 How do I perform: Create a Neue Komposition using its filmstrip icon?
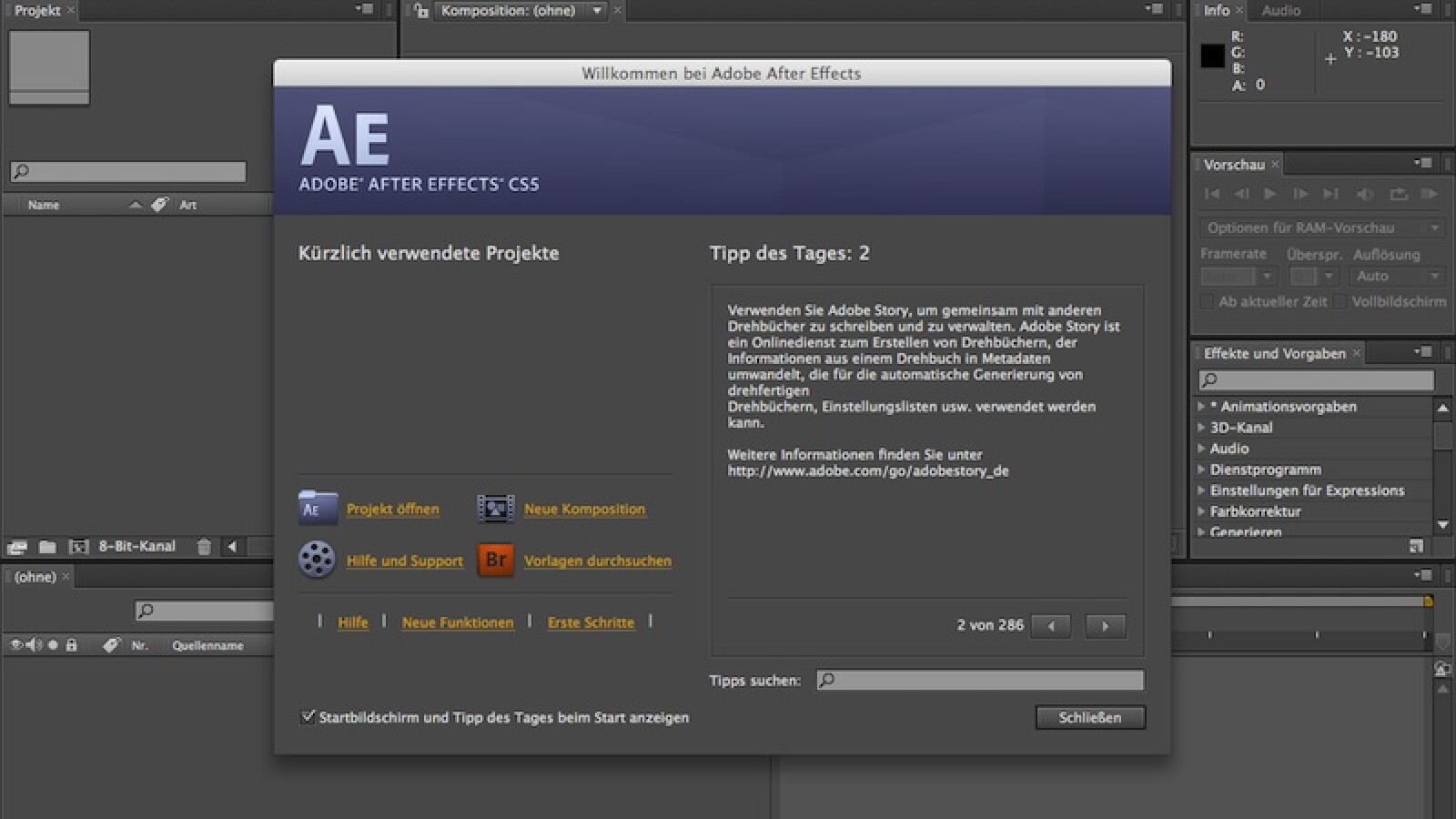pyautogui.click(x=494, y=509)
